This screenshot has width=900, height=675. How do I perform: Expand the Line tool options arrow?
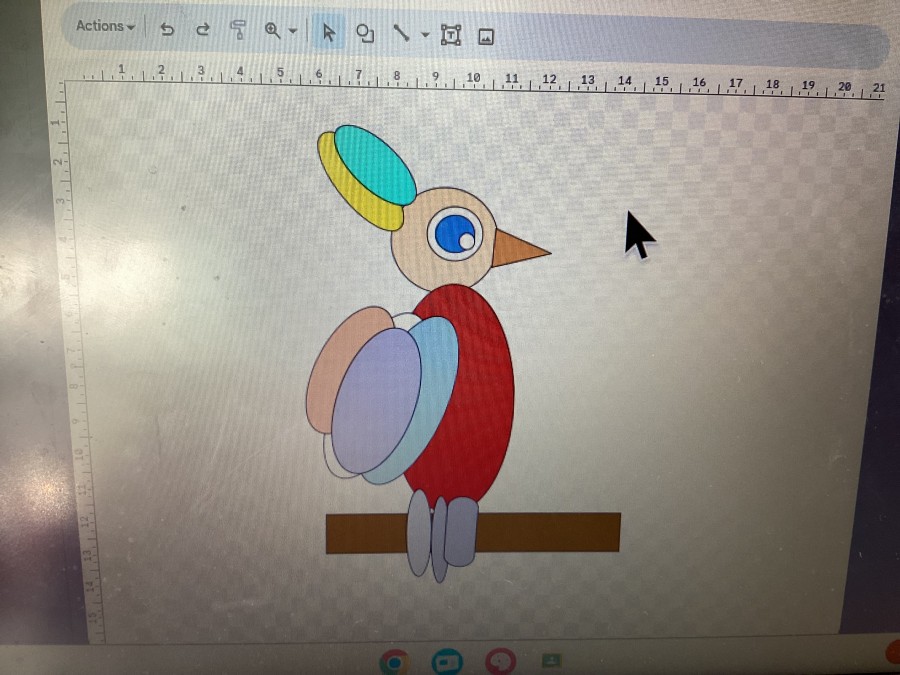tap(425, 36)
